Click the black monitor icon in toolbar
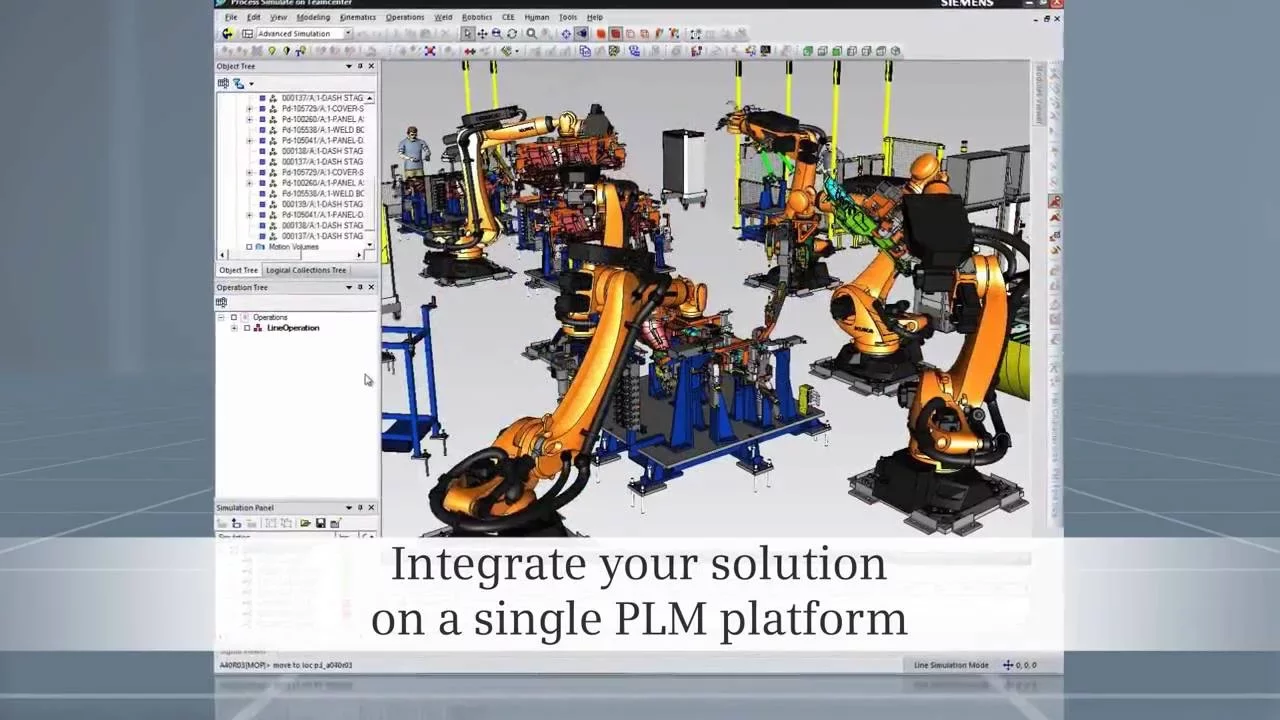1280x720 pixels. pos(765,51)
